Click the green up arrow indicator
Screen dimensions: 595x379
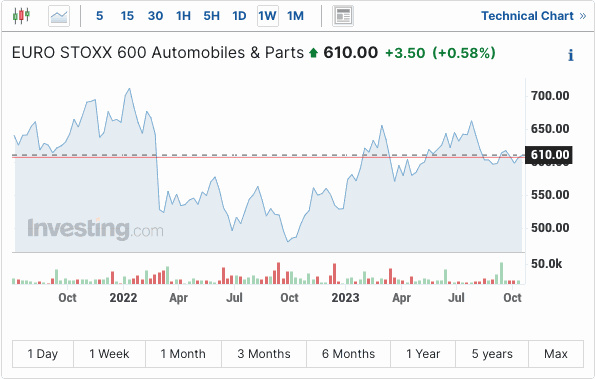click(x=313, y=53)
